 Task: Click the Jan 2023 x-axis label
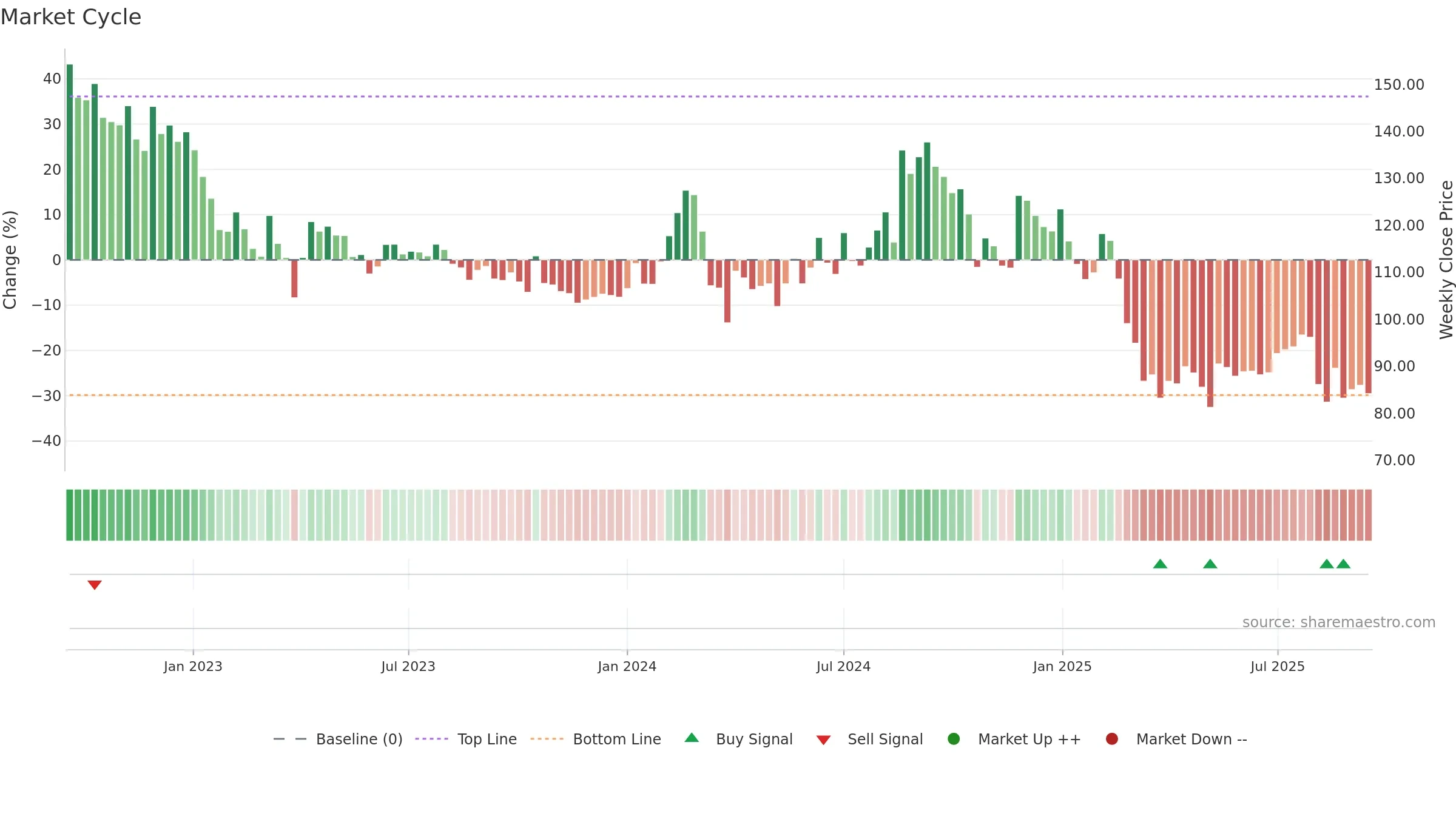tap(193, 666)
